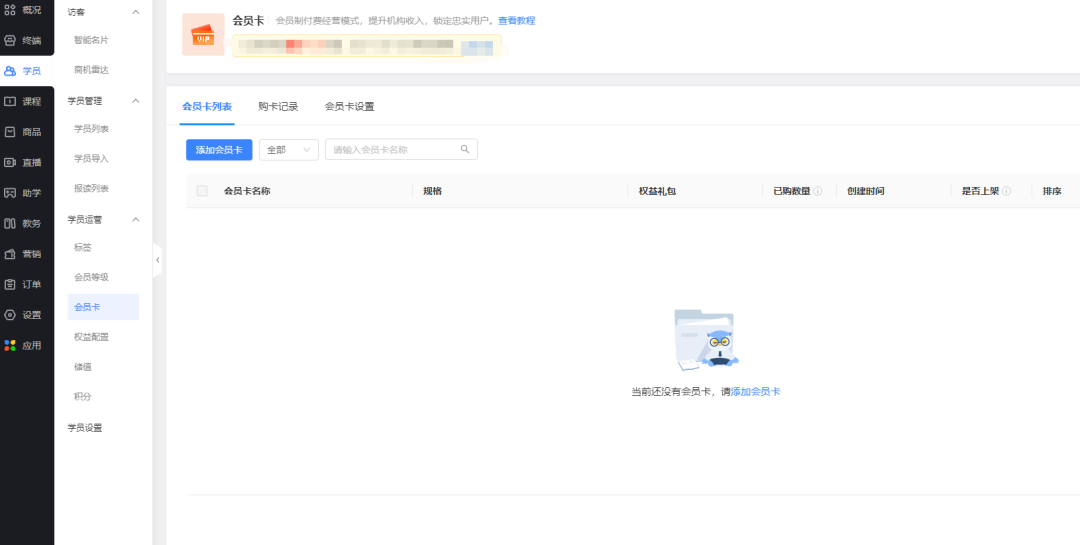Image resolution: width=1080 pixels, height=545 pixels.
Task: Click info icon beside 已购数量
Action: (818, 191)
